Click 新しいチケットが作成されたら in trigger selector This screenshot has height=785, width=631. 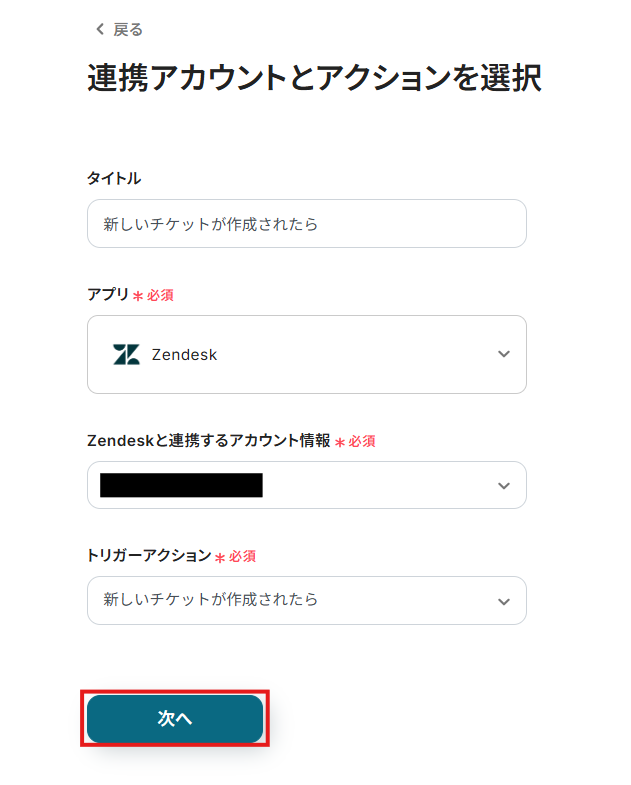click(x=211, y=600)
